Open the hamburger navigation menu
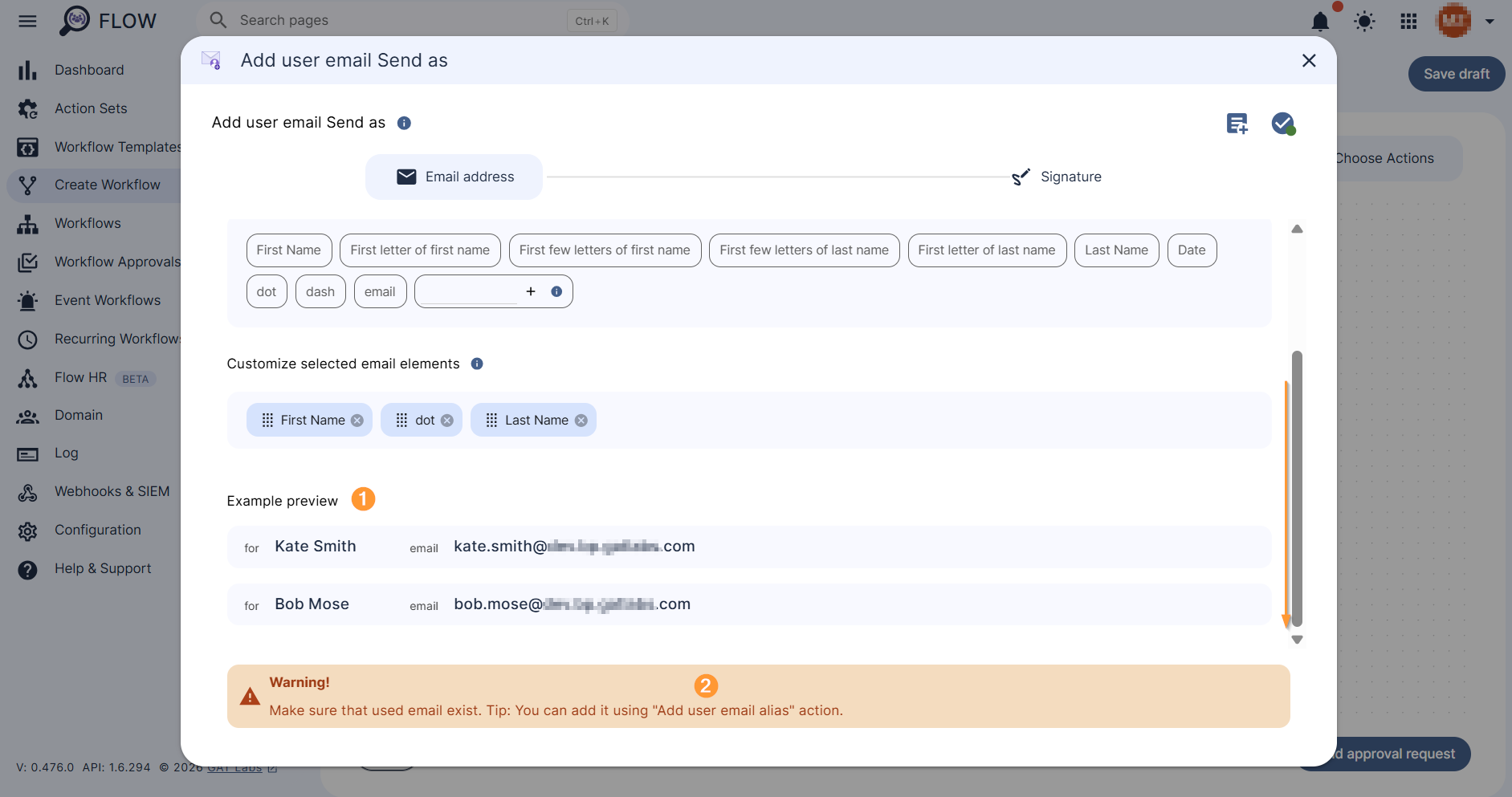The height and width of the screenshot is (797, 1512). [27, 21]
